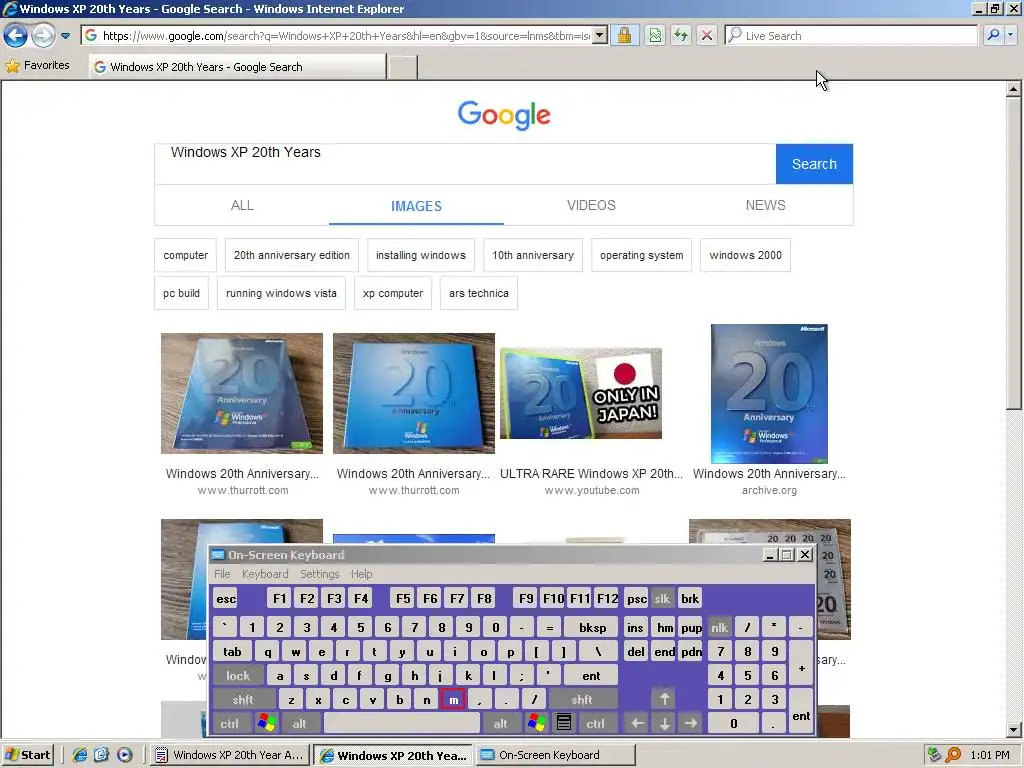Switch to the VIDEOS results tab
This screenshot has width=1024, height=768.
tap(591, 205)
